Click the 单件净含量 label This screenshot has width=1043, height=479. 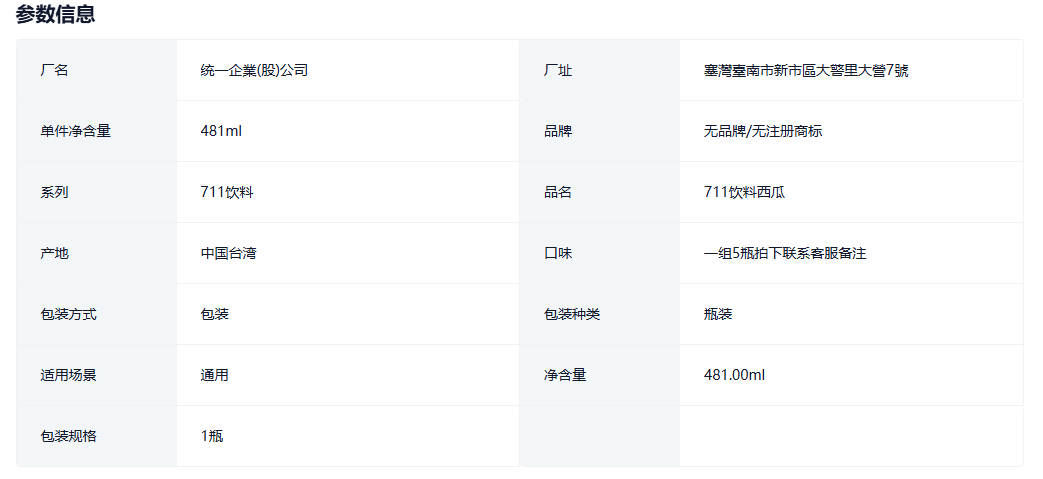76,131
